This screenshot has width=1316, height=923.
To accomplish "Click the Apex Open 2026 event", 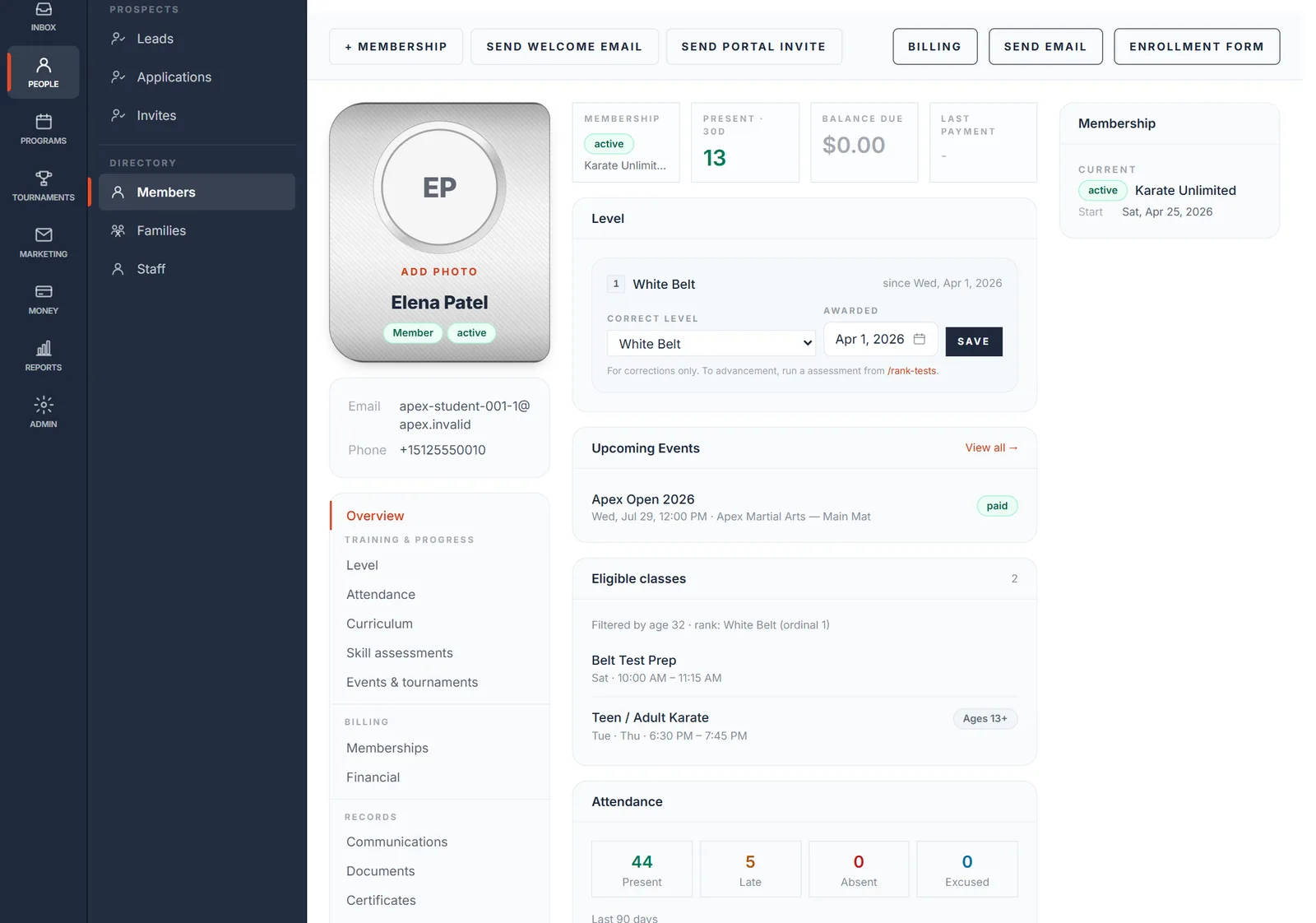I will tap(642, 499).
